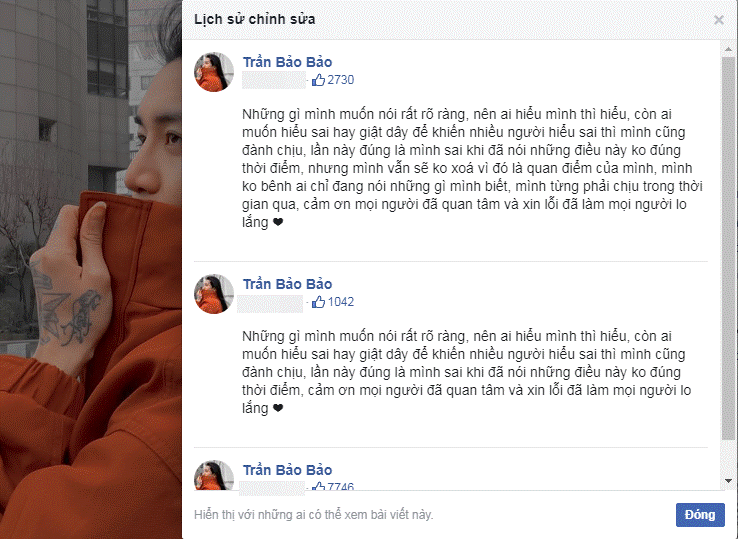Open second Trần Bảo Bảo name link

point(287,284)
